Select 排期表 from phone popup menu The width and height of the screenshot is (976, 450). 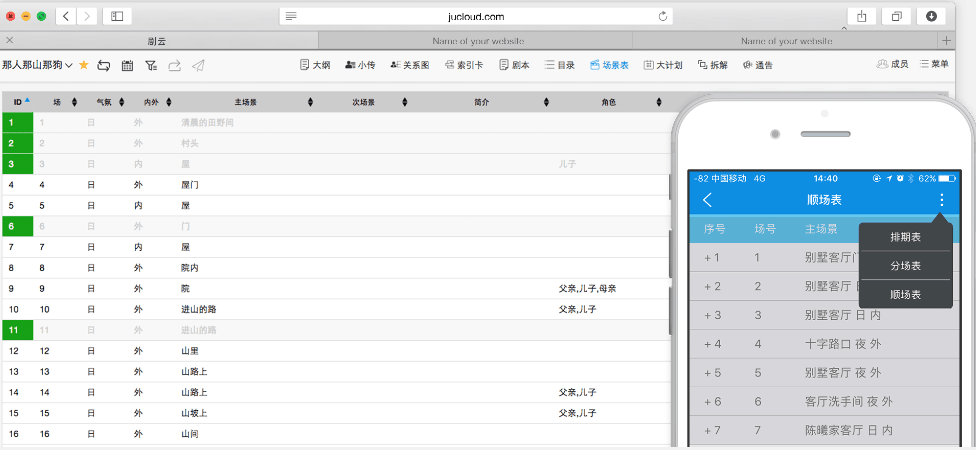[905, 237]
